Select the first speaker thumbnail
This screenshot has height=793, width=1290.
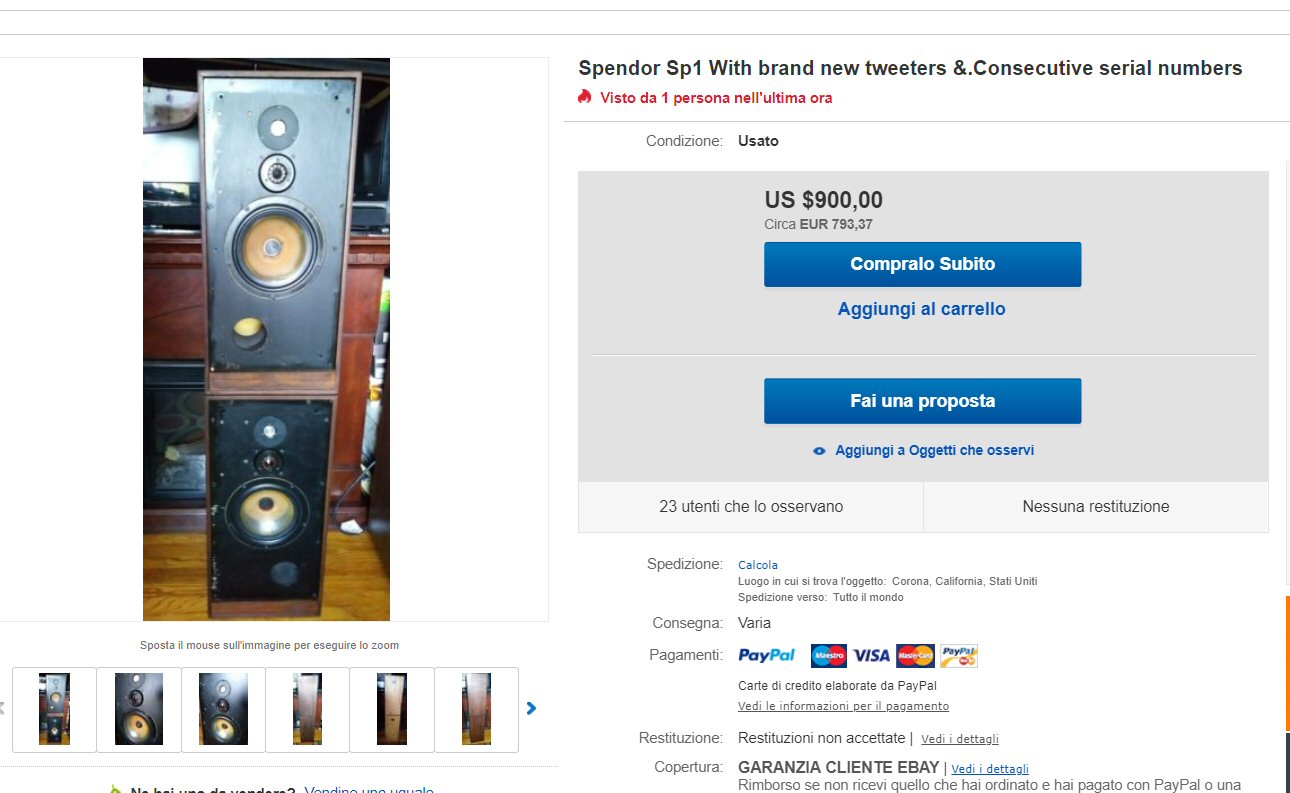[x=54, y=709]
